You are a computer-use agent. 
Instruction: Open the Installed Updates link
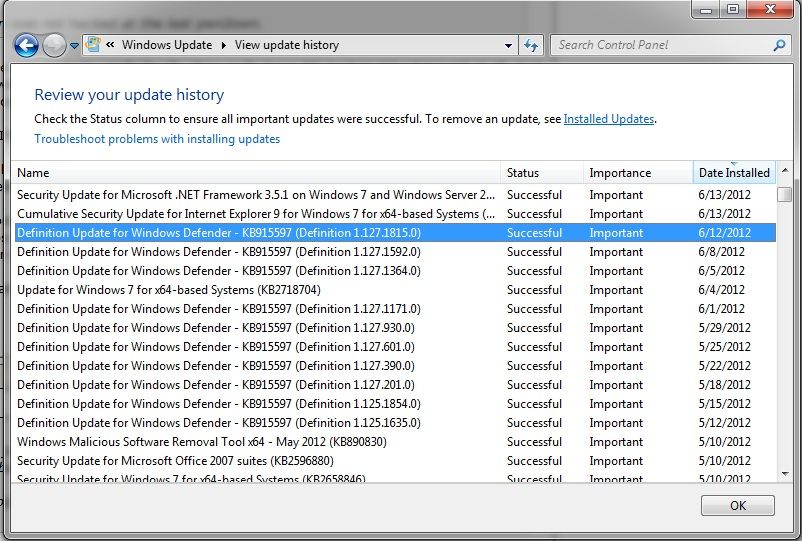pos(609,119)
